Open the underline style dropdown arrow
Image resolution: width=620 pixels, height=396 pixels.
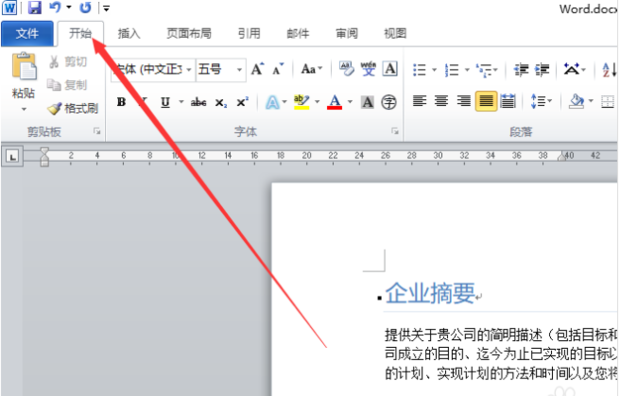(181, 102)
